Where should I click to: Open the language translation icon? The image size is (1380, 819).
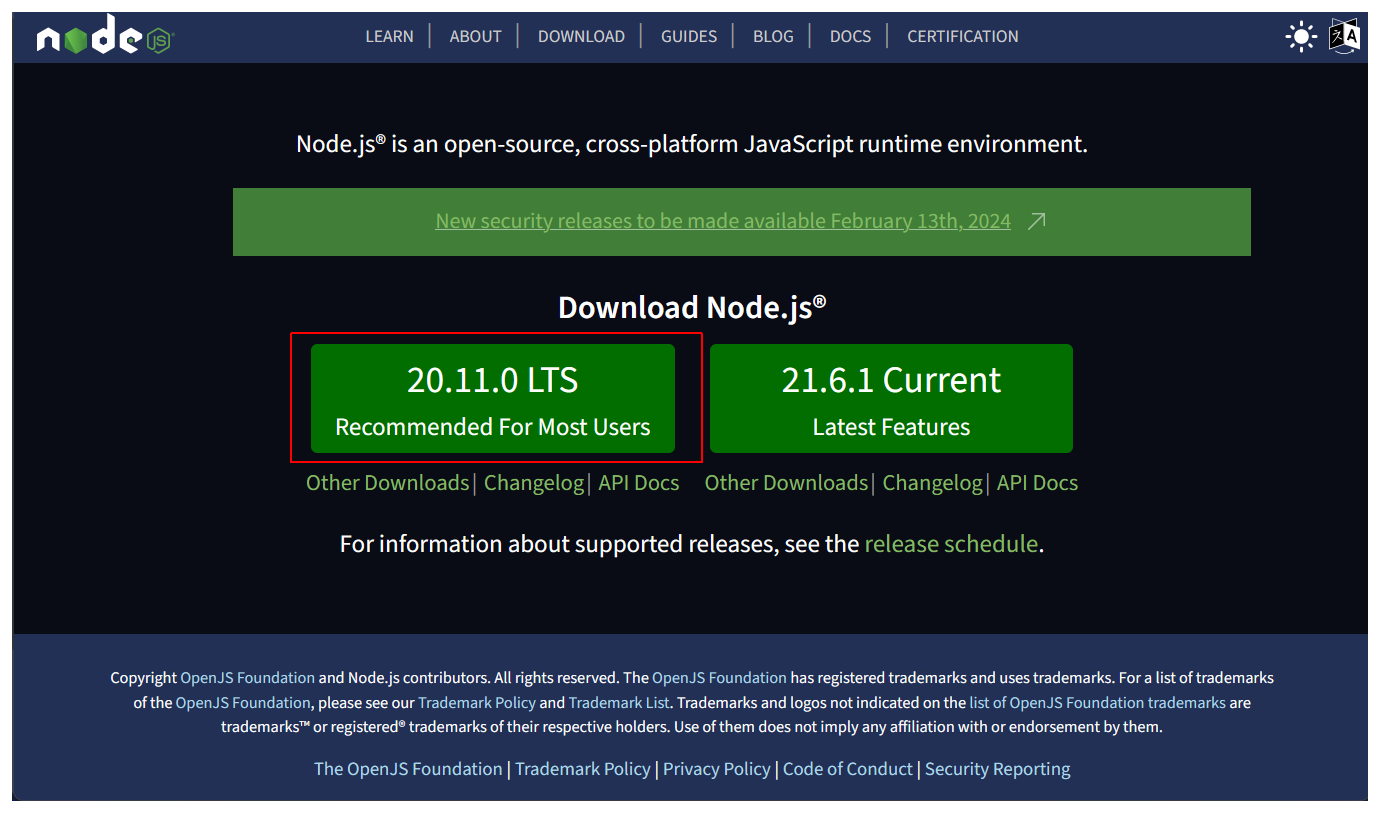click(x=1345, y=36)
